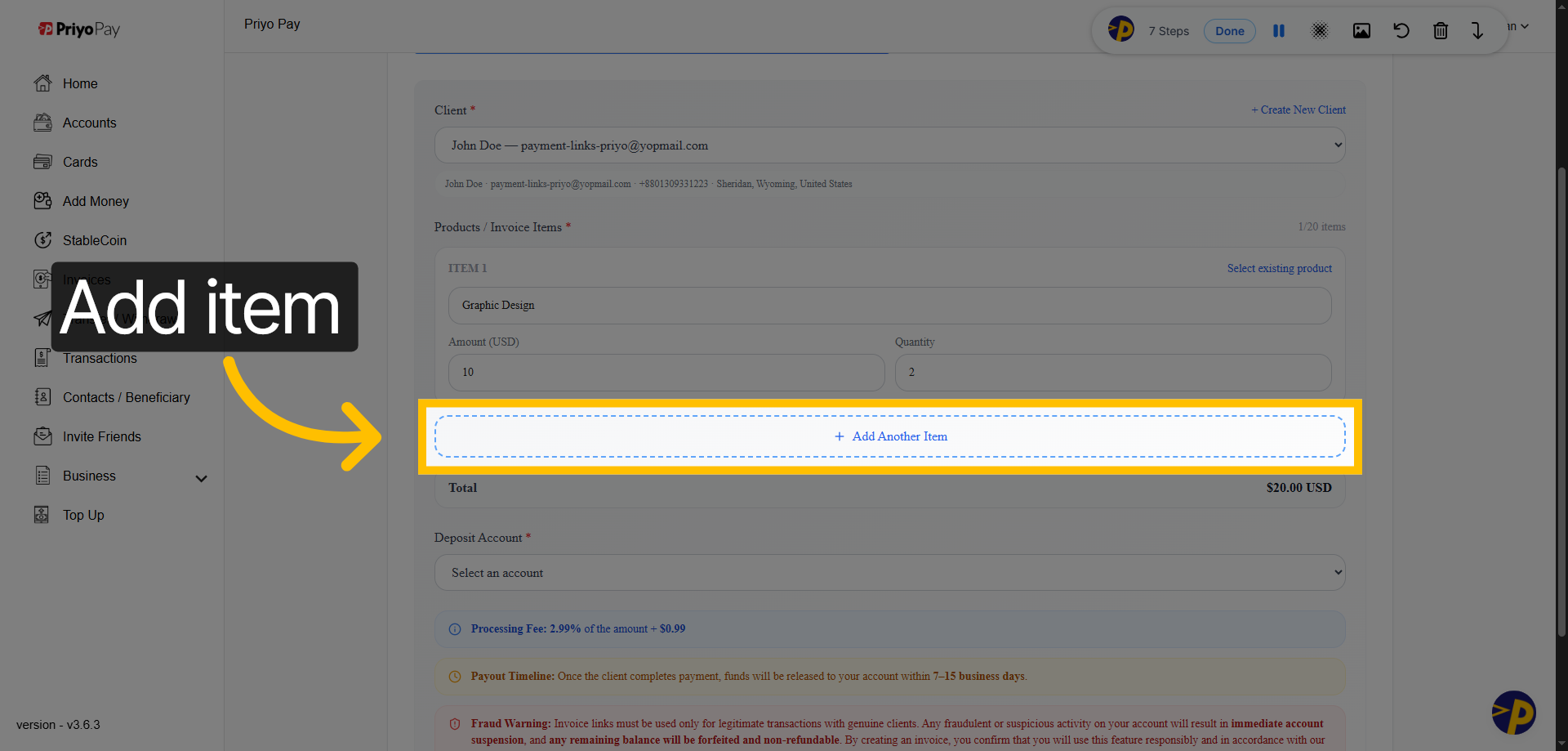The height and width of the screenshot is (751, 1568).
Task: Open the Select an account dropdown
Action: point(889,572)
